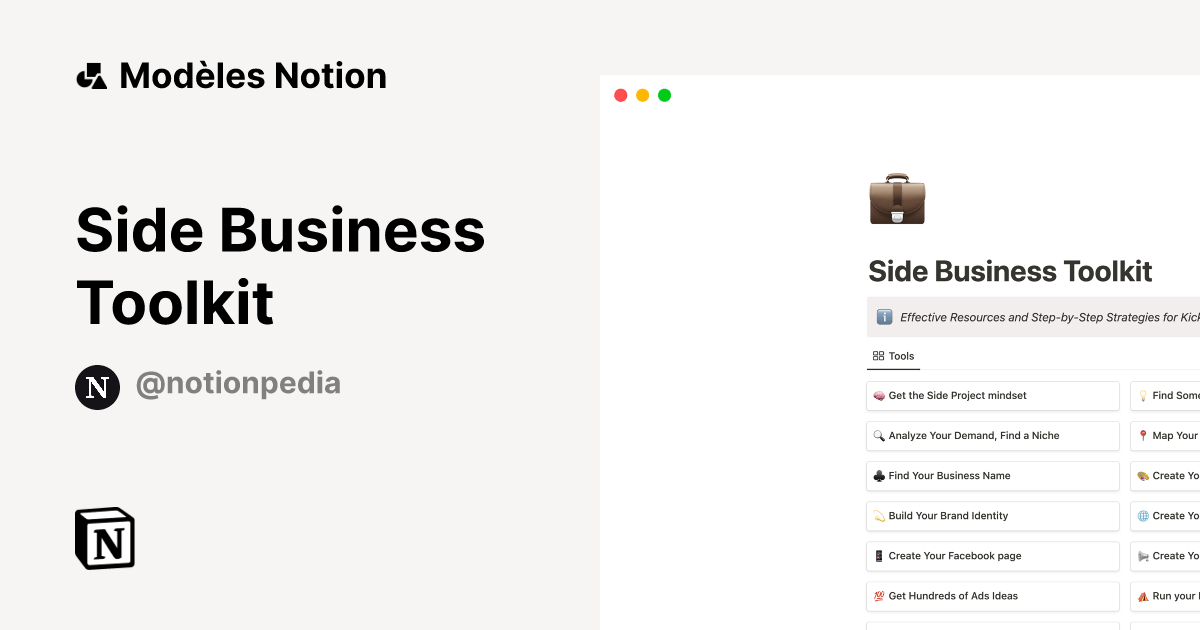Click the lightbulb icon on the Find card
The image size is (1200, 630).
1142,395
